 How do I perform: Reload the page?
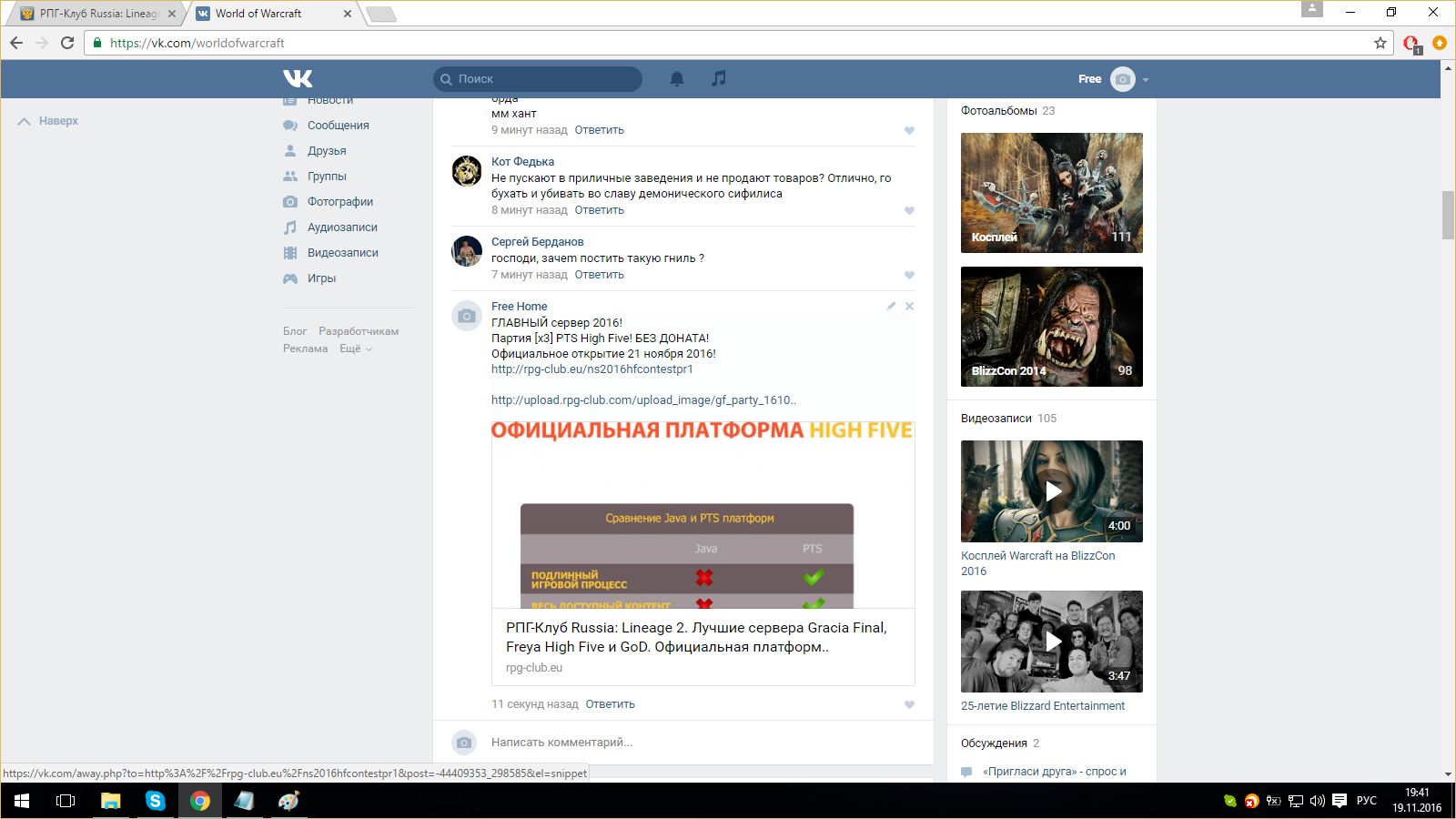(67, 43)
